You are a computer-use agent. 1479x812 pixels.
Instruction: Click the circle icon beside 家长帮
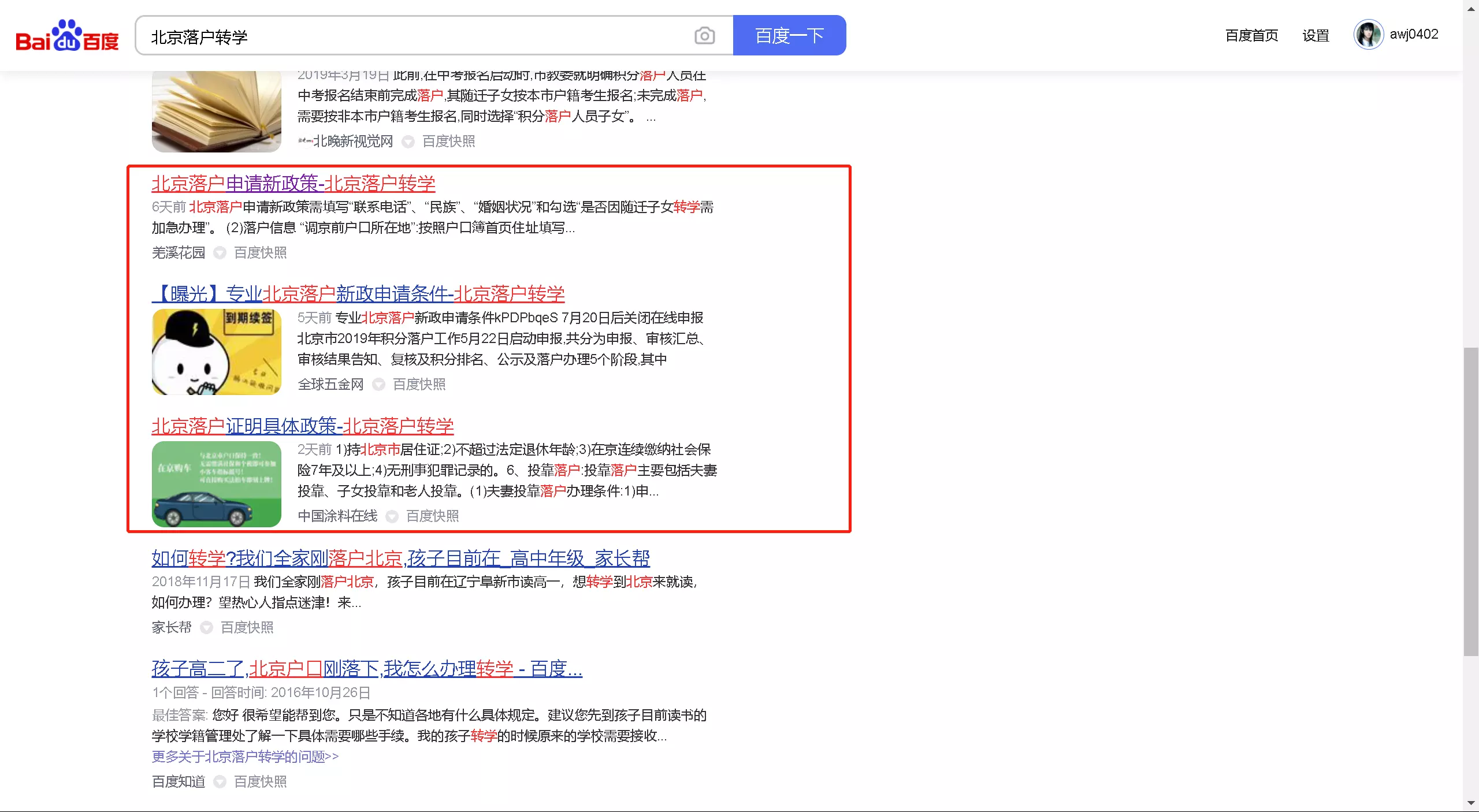[x=206, y=628]
